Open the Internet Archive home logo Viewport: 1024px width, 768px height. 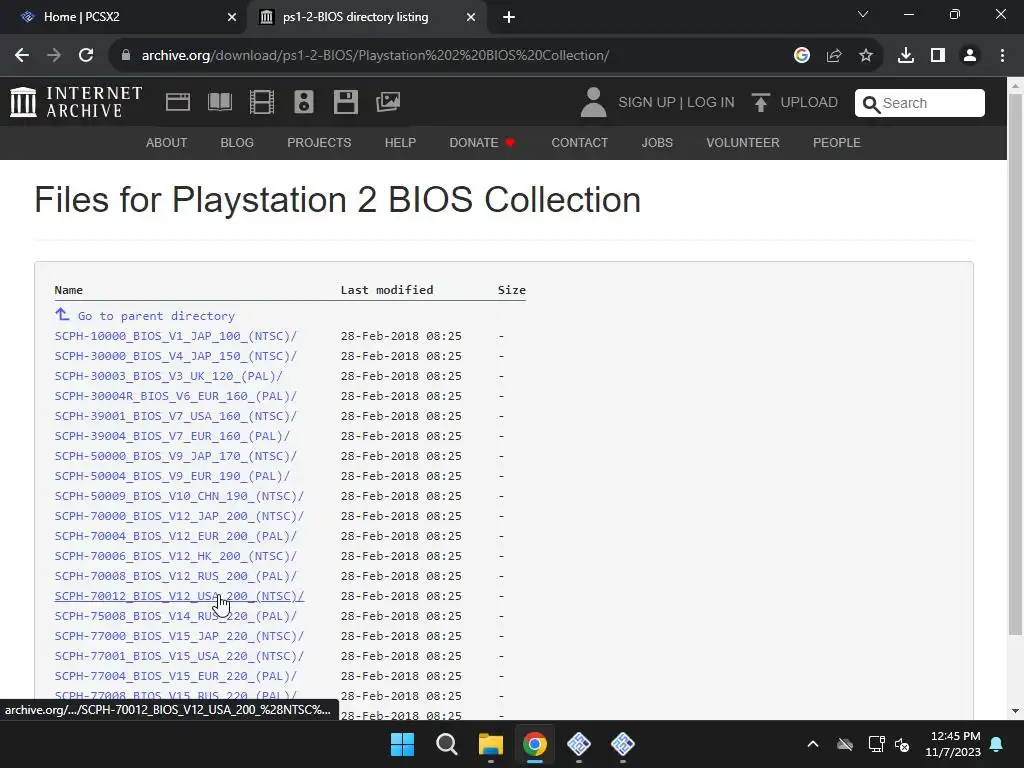point(76,102)
